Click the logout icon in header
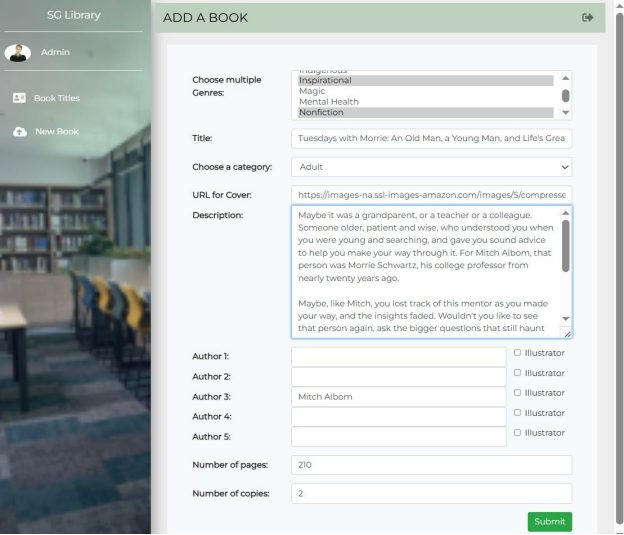The image size is (624, 535). pos(587,17)
